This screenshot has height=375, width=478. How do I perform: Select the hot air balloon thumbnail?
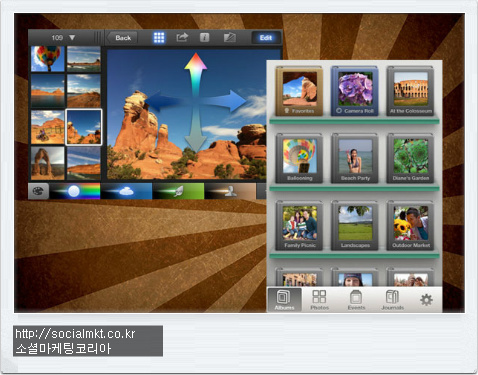(48, 59)
